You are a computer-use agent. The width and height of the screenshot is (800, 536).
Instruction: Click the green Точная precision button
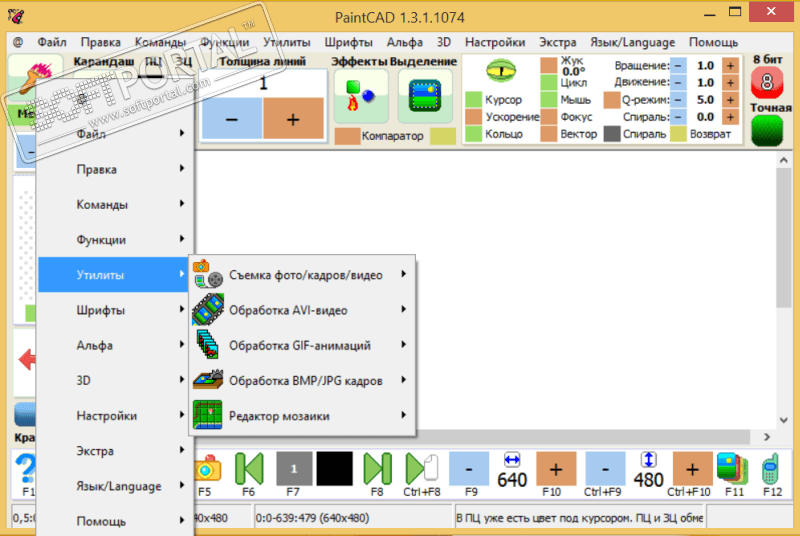766,131
